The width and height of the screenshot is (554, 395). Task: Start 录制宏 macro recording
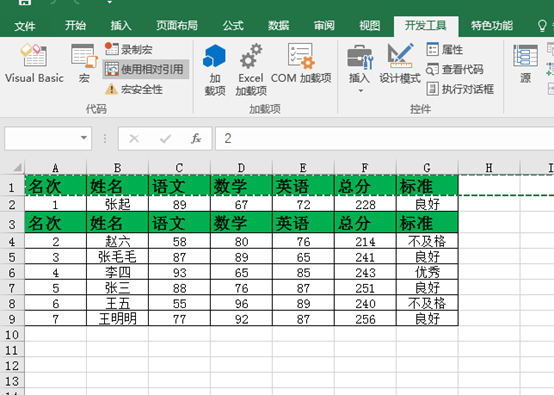pos(129,49)
